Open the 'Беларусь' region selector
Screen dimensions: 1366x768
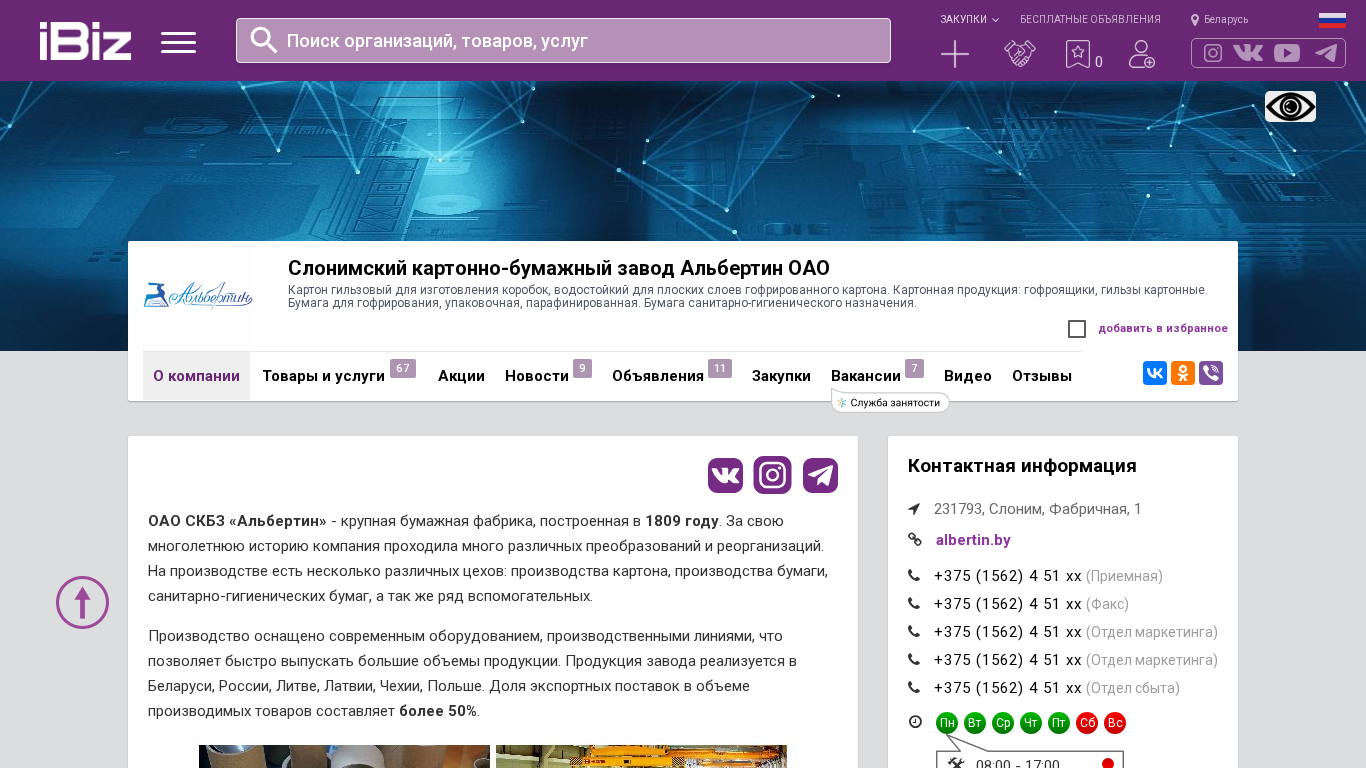(x=1219, y=20)
